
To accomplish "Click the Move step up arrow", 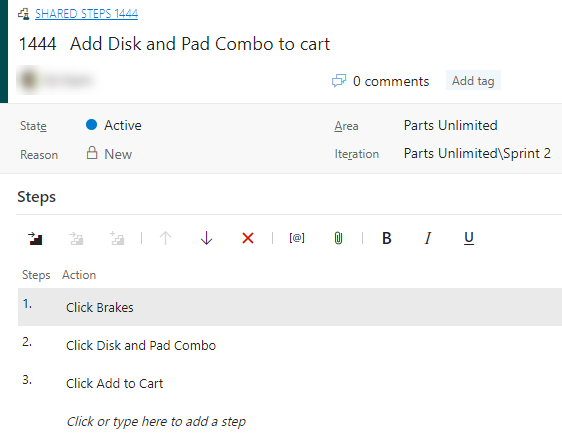I will coord(165,238).
